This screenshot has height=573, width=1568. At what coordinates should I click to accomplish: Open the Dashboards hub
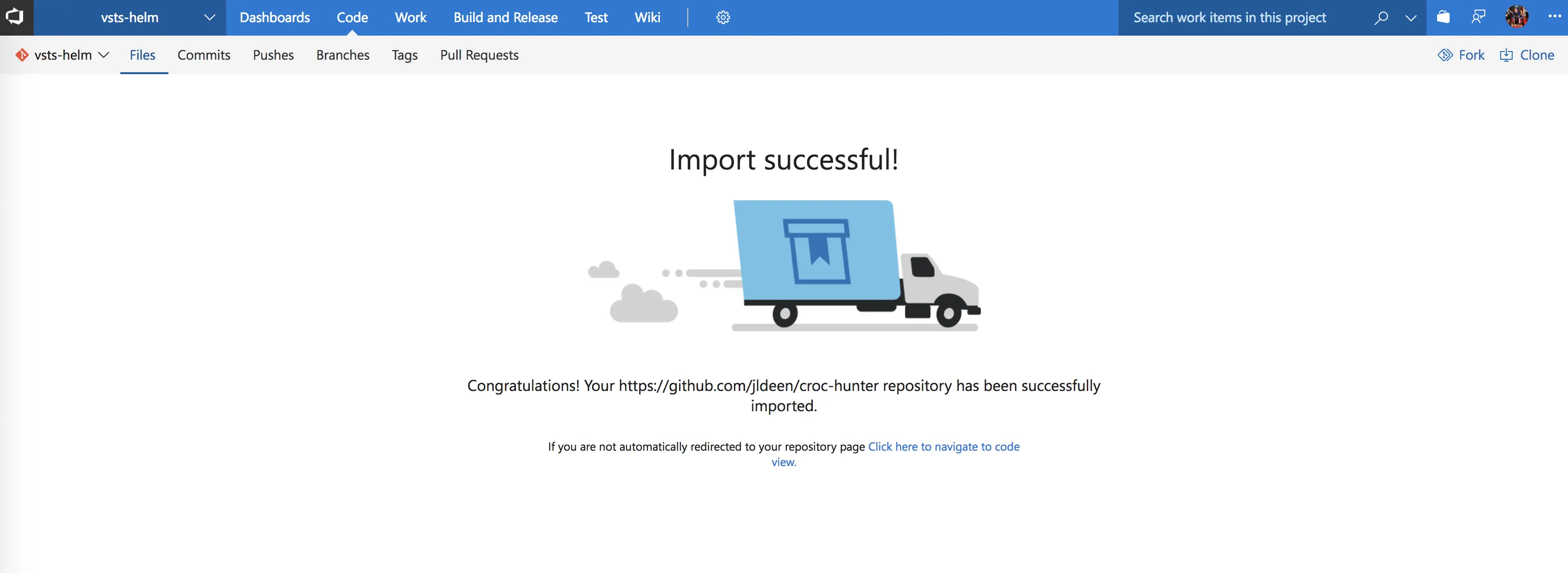pyautogui.click(x=274, y=17)
